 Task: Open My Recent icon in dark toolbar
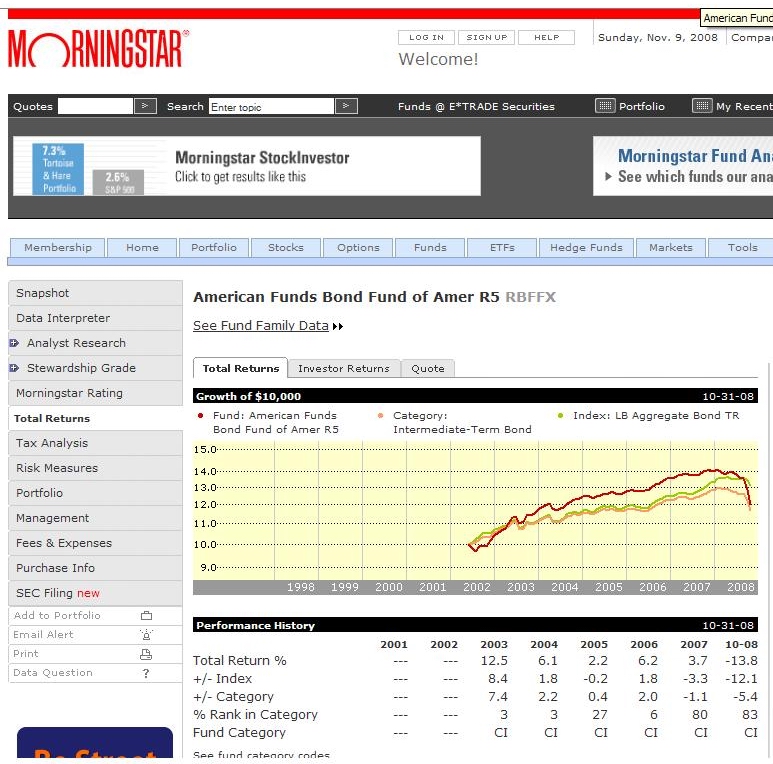tap(702, 106)
